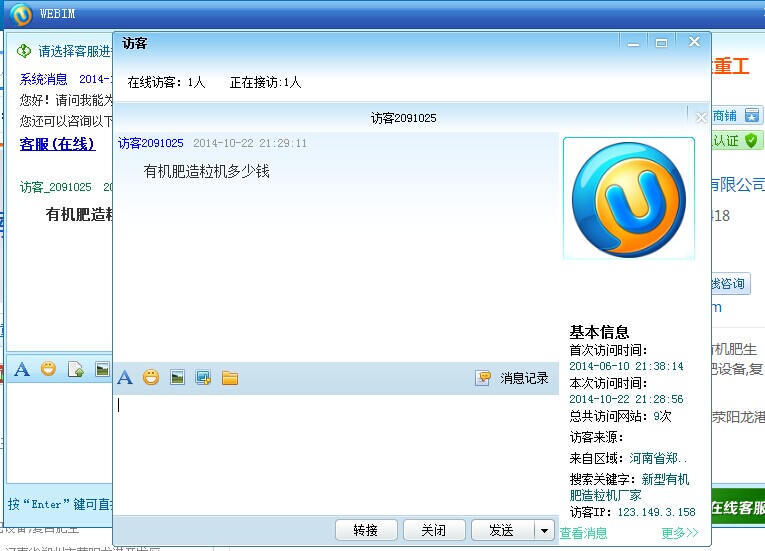The height and width of the screenshot is (551, 765).
Task: Send message with 发送 button
Action: coord(502,530)
